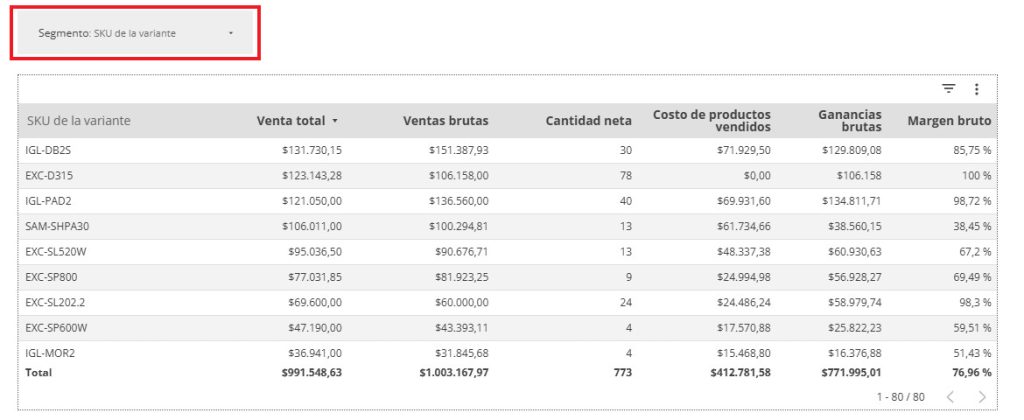The height and width of the screenshot is (420, 1024).
Task: Select the SAM-SHPA30 SKU cell
Action: (x=56, y=227)
